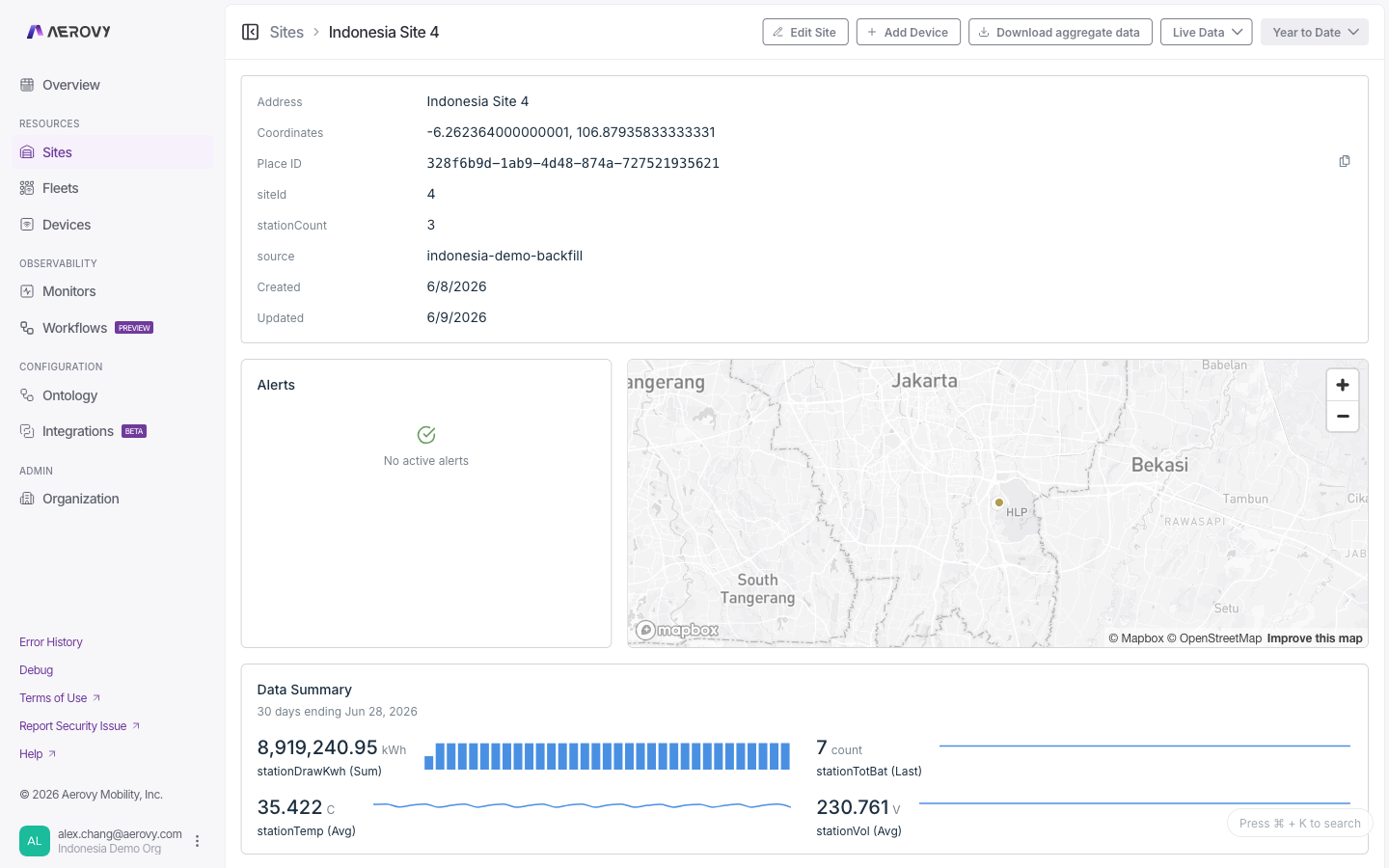Viewport: 1389px width, 868px height.
Task: Click the 8,919,240.95 kWh value
Action: pyautogui.click(x=332, y=747)
